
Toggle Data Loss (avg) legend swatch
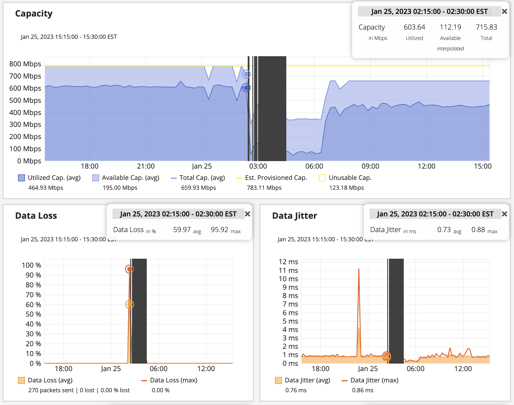click(21, 380)
